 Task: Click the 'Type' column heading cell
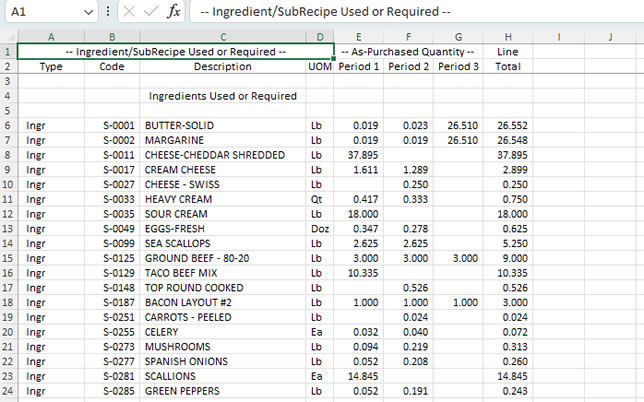point(51,67)
